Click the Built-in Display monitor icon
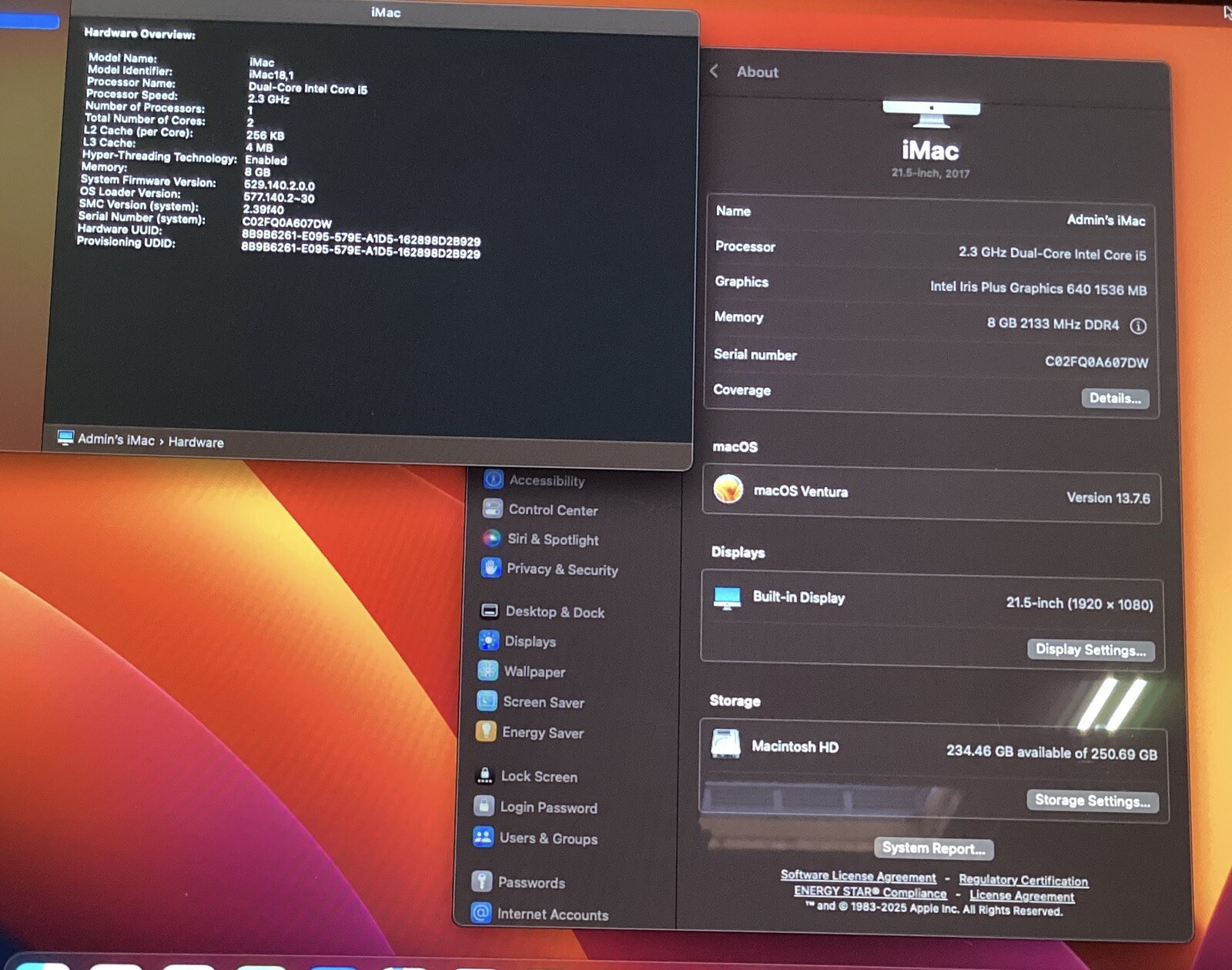Viewport: 1232px width, 970px height. point(727,597)
